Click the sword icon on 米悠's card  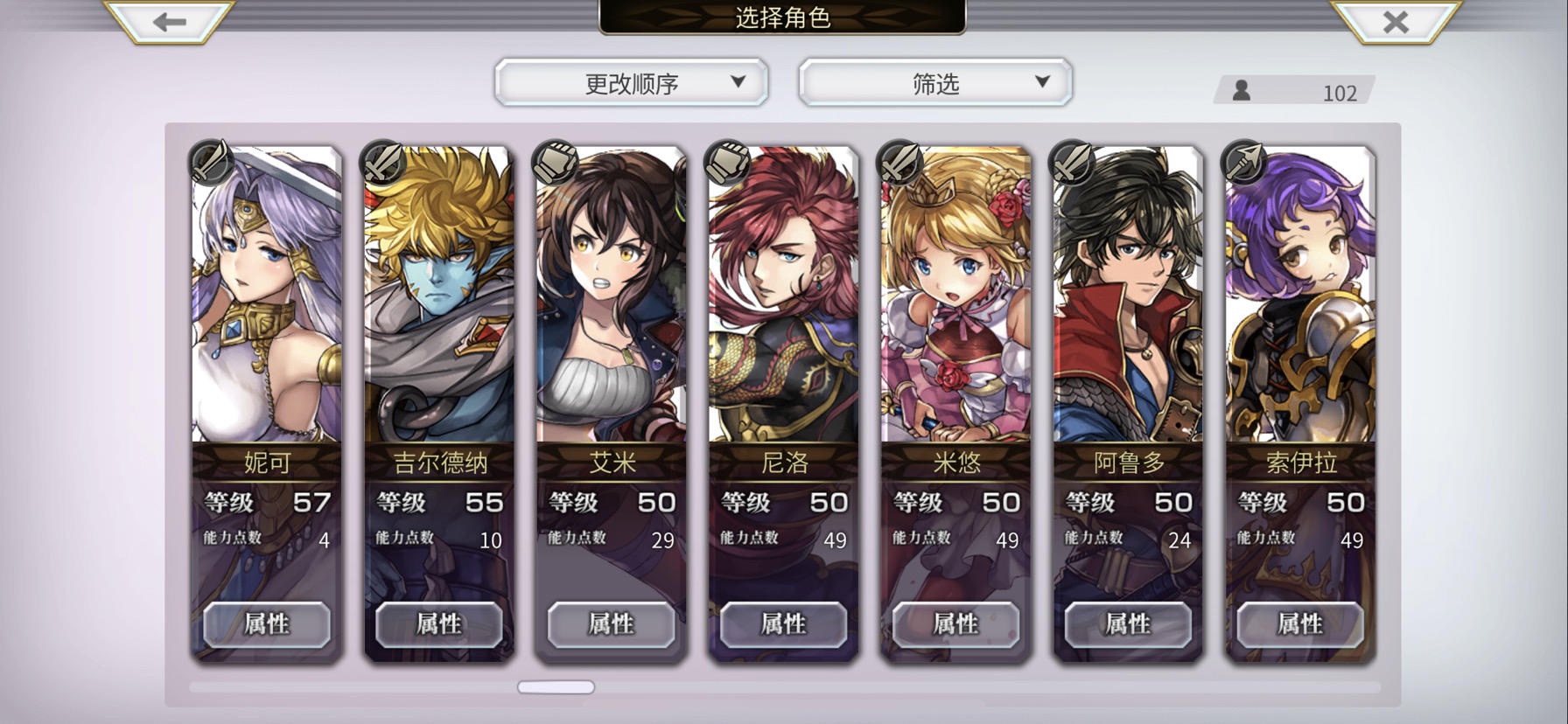pos(900,161)
